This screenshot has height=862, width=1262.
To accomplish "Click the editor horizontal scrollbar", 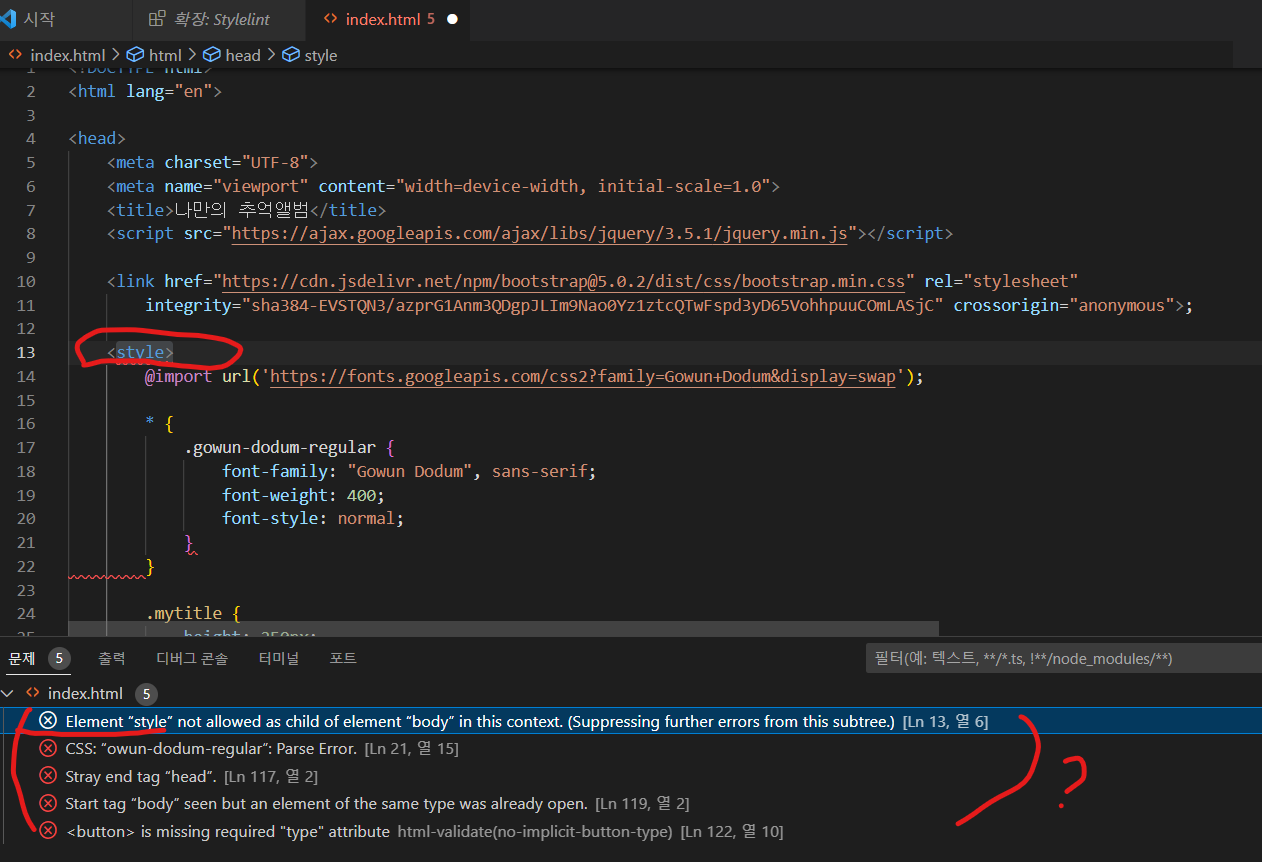I will click(x=504, y=628).
